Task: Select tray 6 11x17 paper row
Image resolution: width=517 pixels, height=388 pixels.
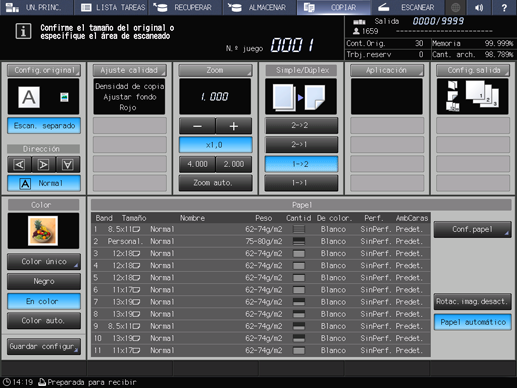Action: coord(261,290)
